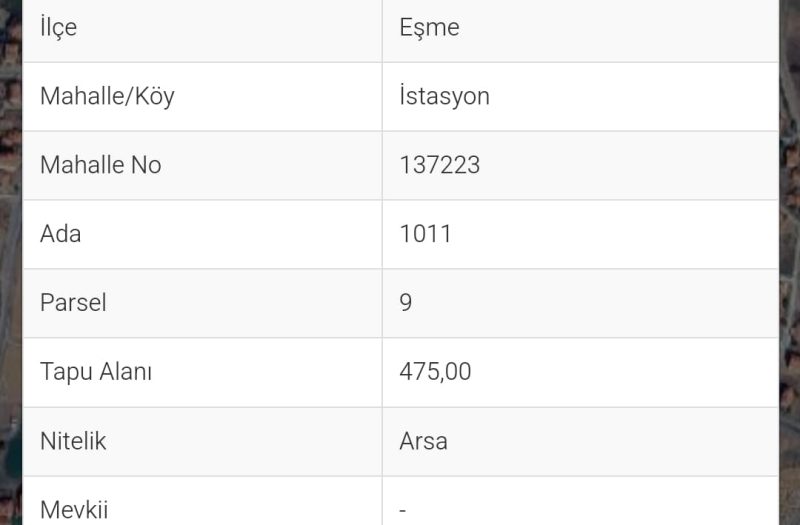Image resolution: width=800 pixels, height=525 pixels.
Task: Click the Tapu Alanı label
Action: tap(96, 372)
